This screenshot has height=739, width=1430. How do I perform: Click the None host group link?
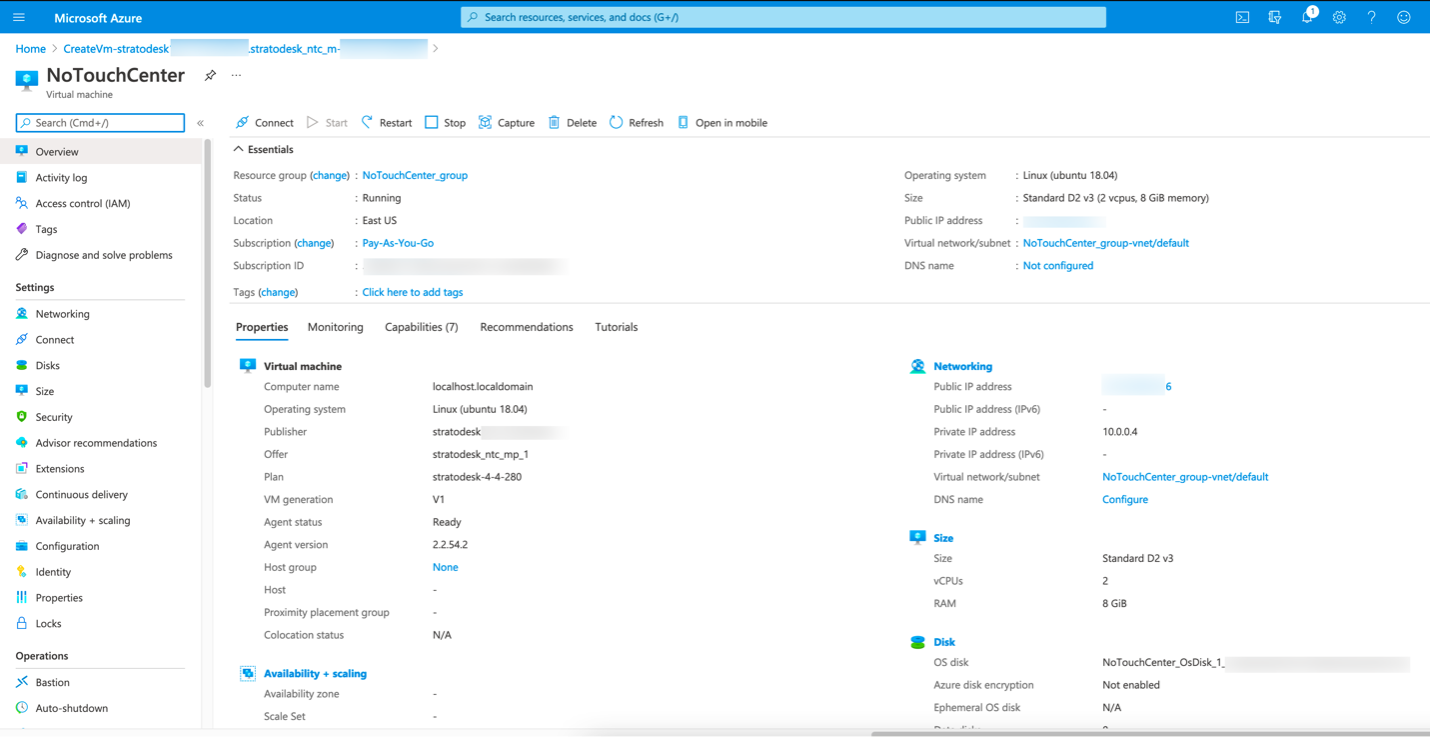pos(445,567)
